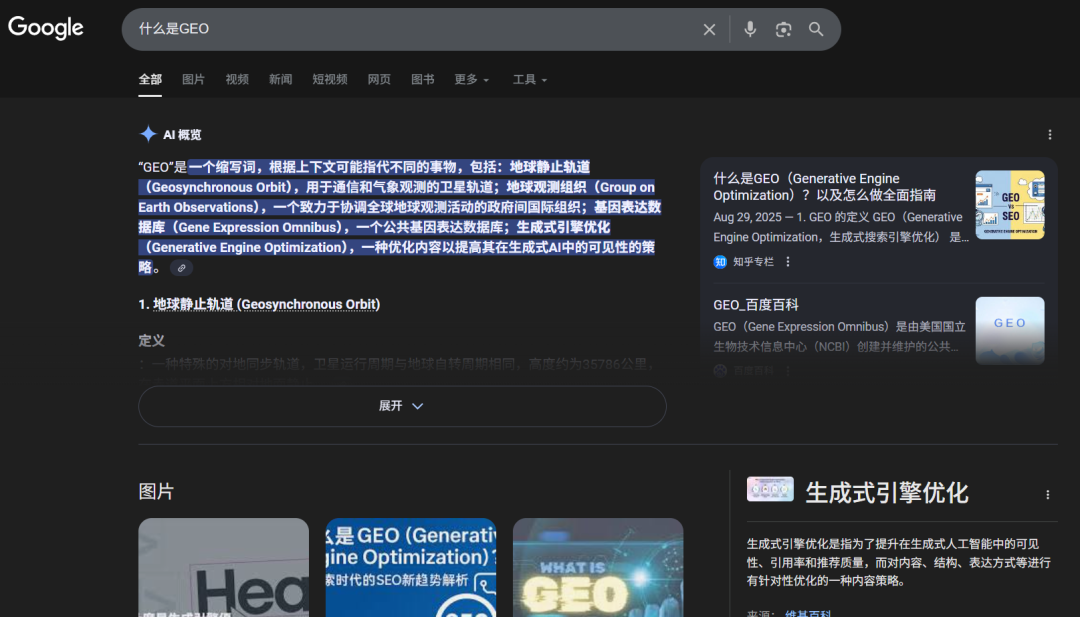Clear the search query with the X icon
This screenshot has height=617, width=1080.
[709, 29]
